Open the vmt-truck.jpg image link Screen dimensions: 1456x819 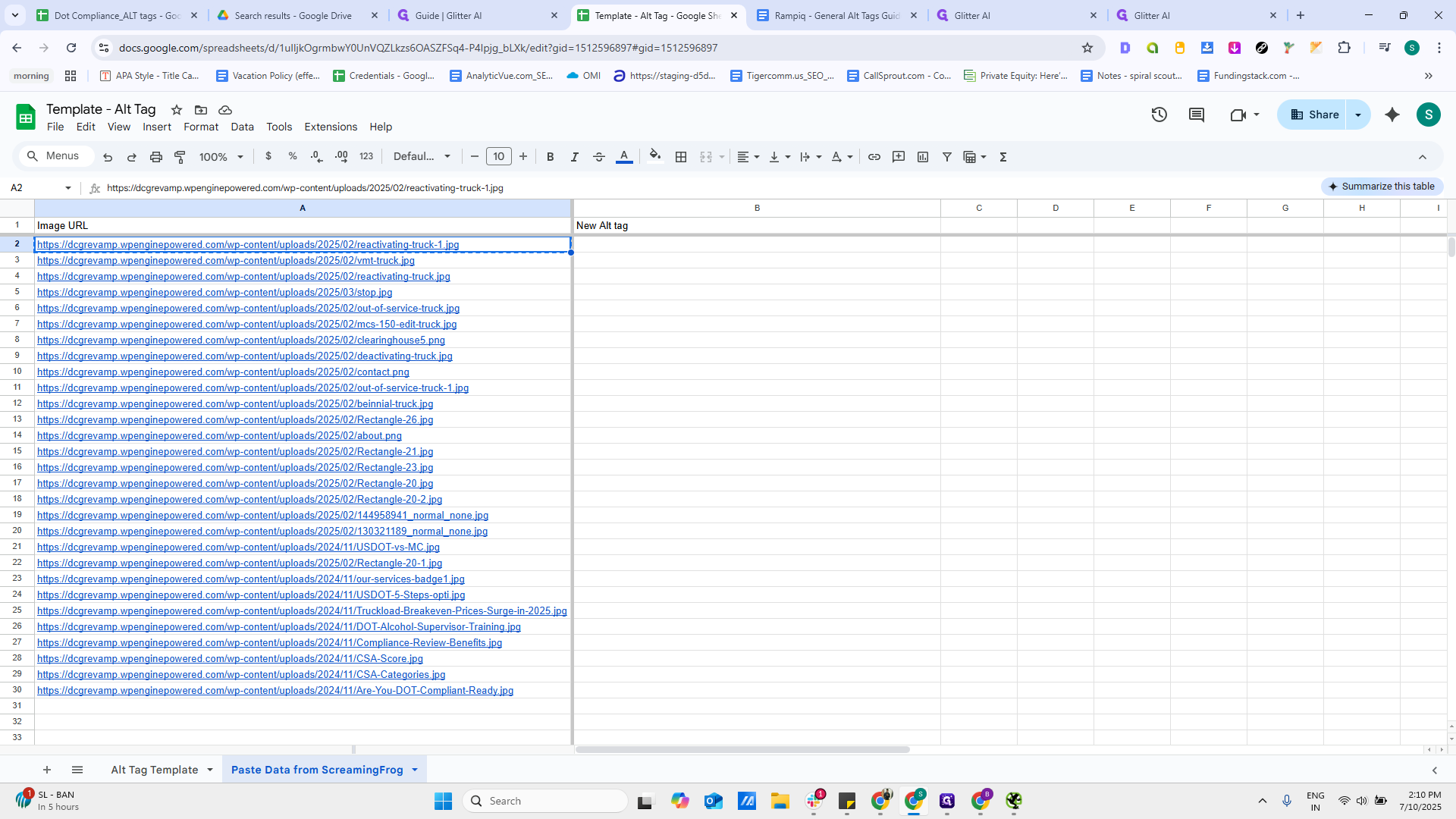point(226,261)
